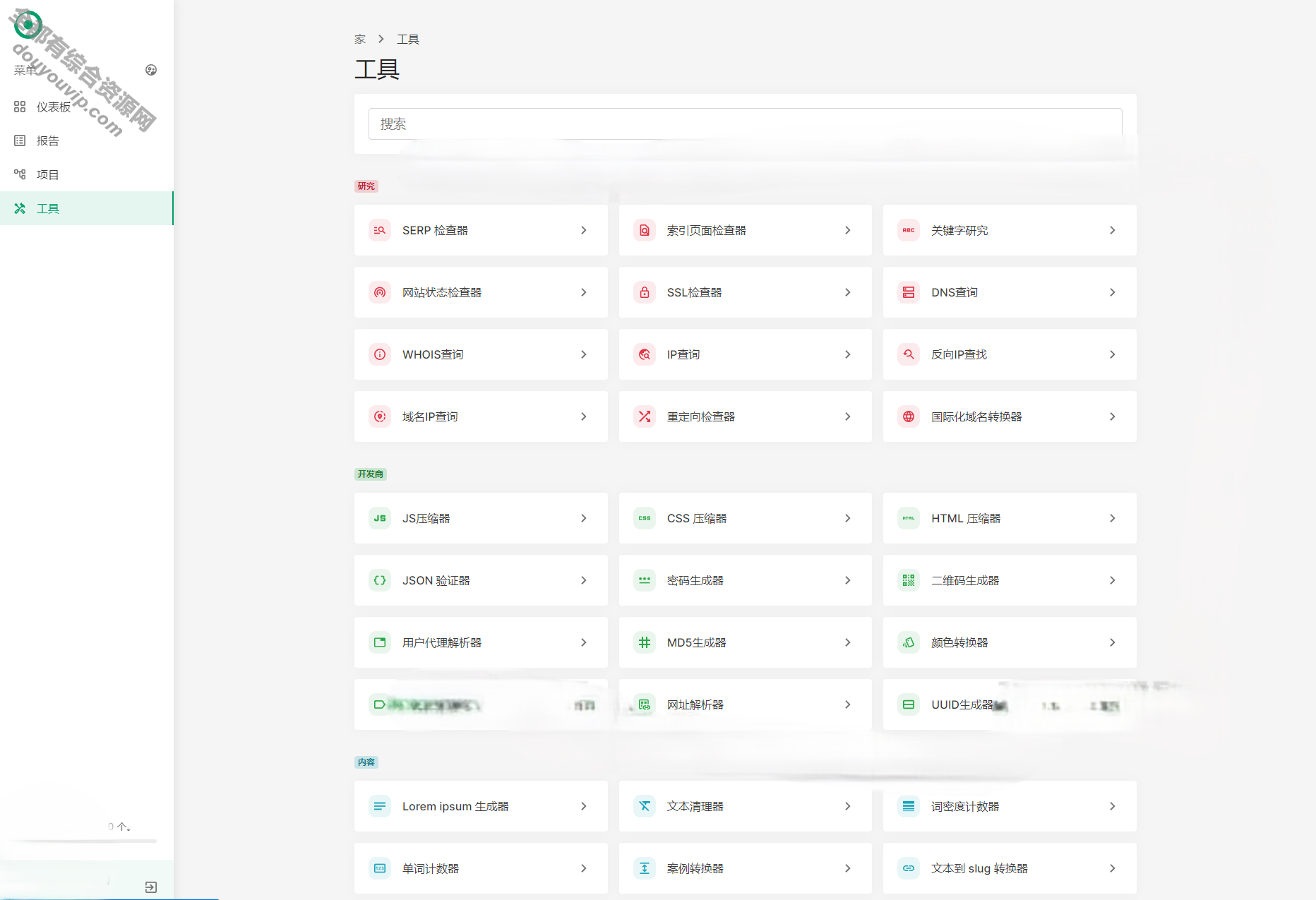This screenshot has height=900, width=1316.
Task: Click the 工具 breadcrumb text
Action: [408, 39]
